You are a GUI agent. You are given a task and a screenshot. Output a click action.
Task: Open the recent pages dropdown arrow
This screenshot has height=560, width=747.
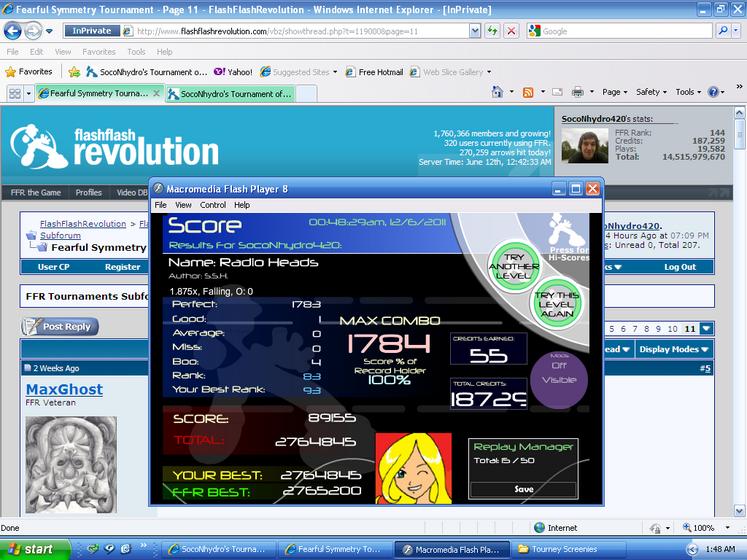49,32
